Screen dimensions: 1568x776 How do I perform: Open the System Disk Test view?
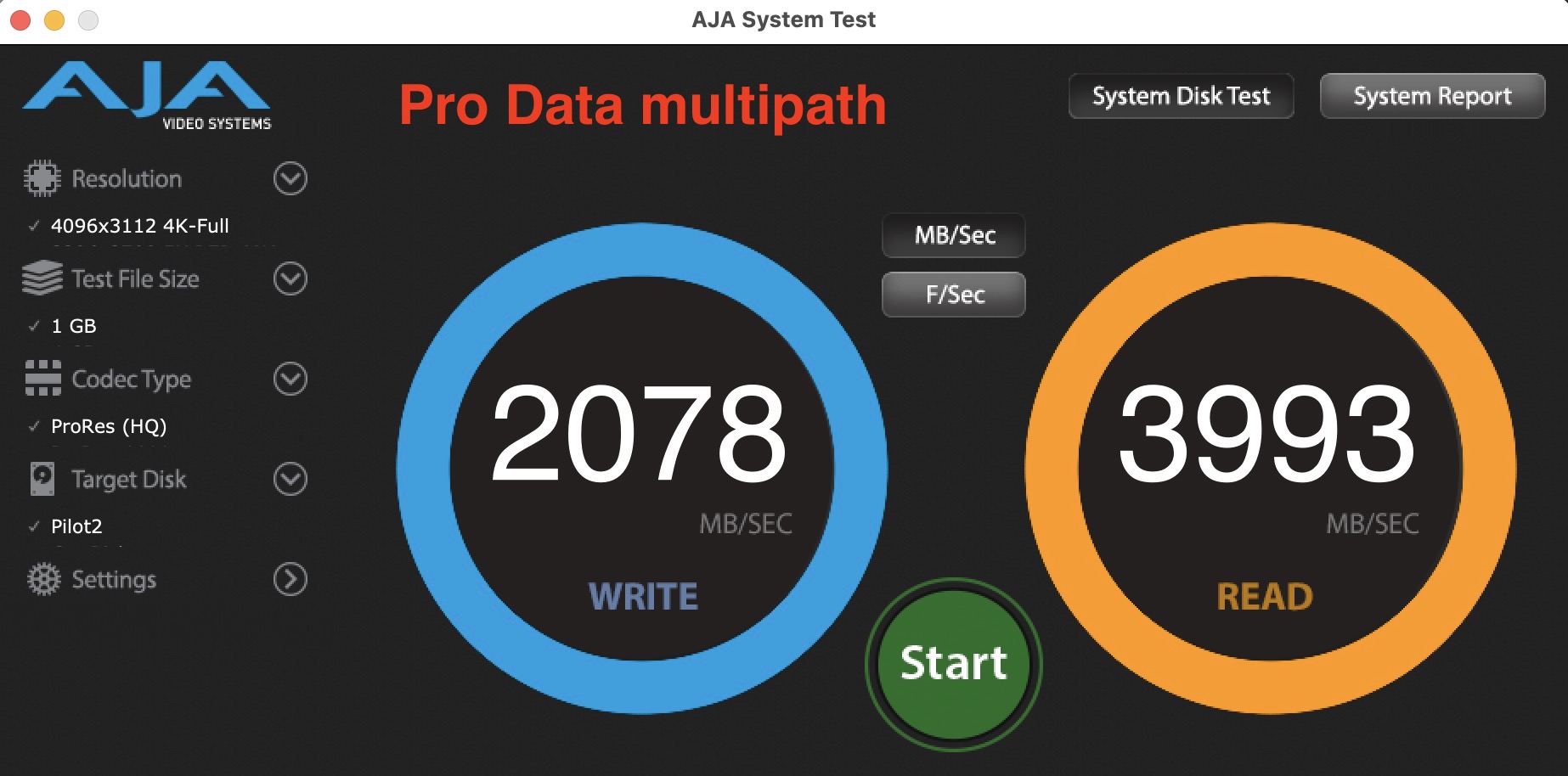click(x=1181, y=96)
